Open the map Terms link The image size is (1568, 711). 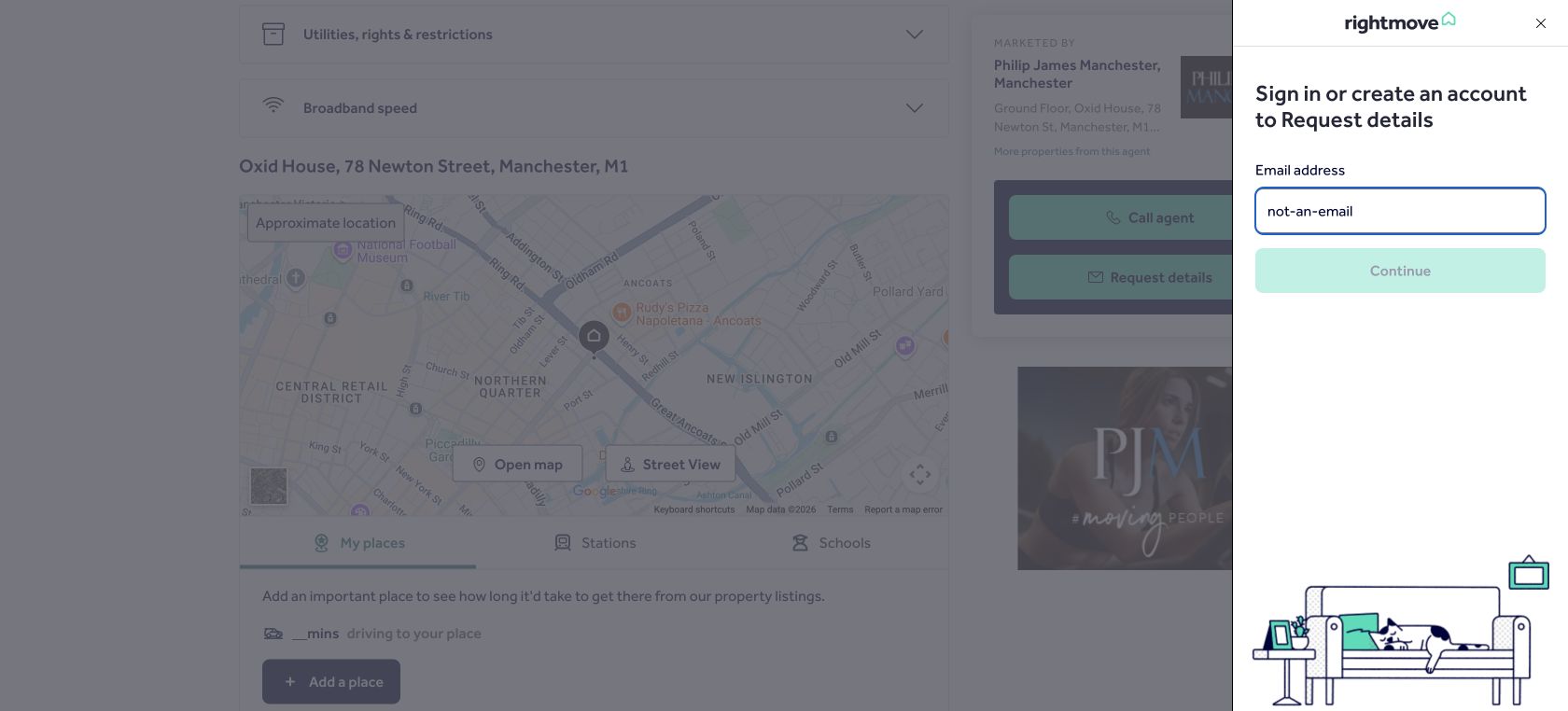[x=840, y=509]
